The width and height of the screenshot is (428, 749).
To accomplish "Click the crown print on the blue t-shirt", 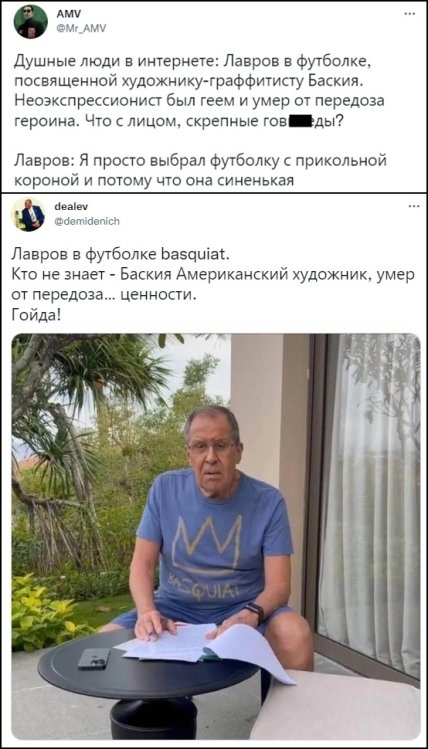I will tap(206, 543).
